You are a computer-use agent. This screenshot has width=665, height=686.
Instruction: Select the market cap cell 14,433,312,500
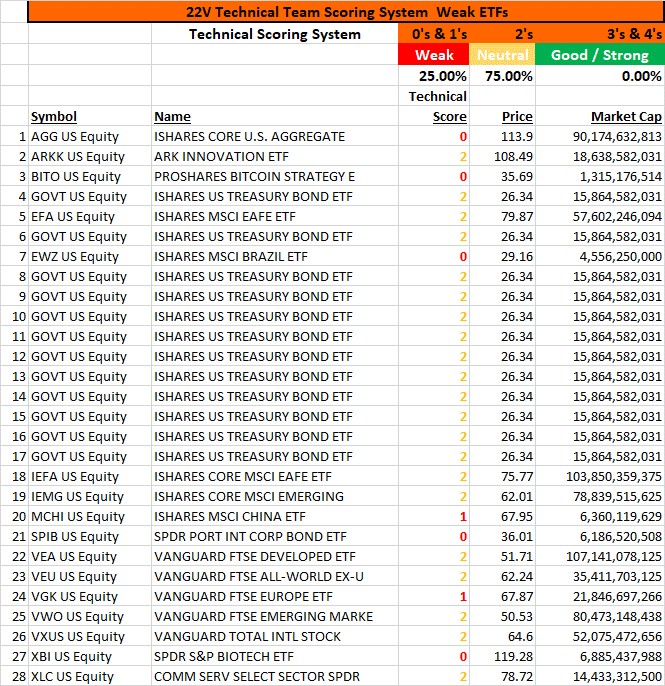point(600,676)
